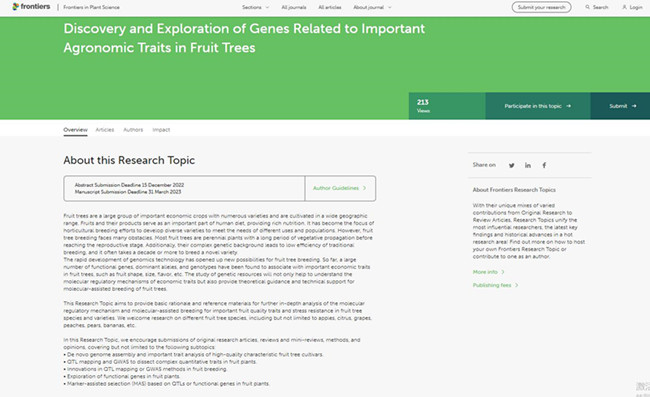Image resolution: width=650 pixels, height=397 pixels.
Task: Expand the About journal dropdown
Action: 372,7
